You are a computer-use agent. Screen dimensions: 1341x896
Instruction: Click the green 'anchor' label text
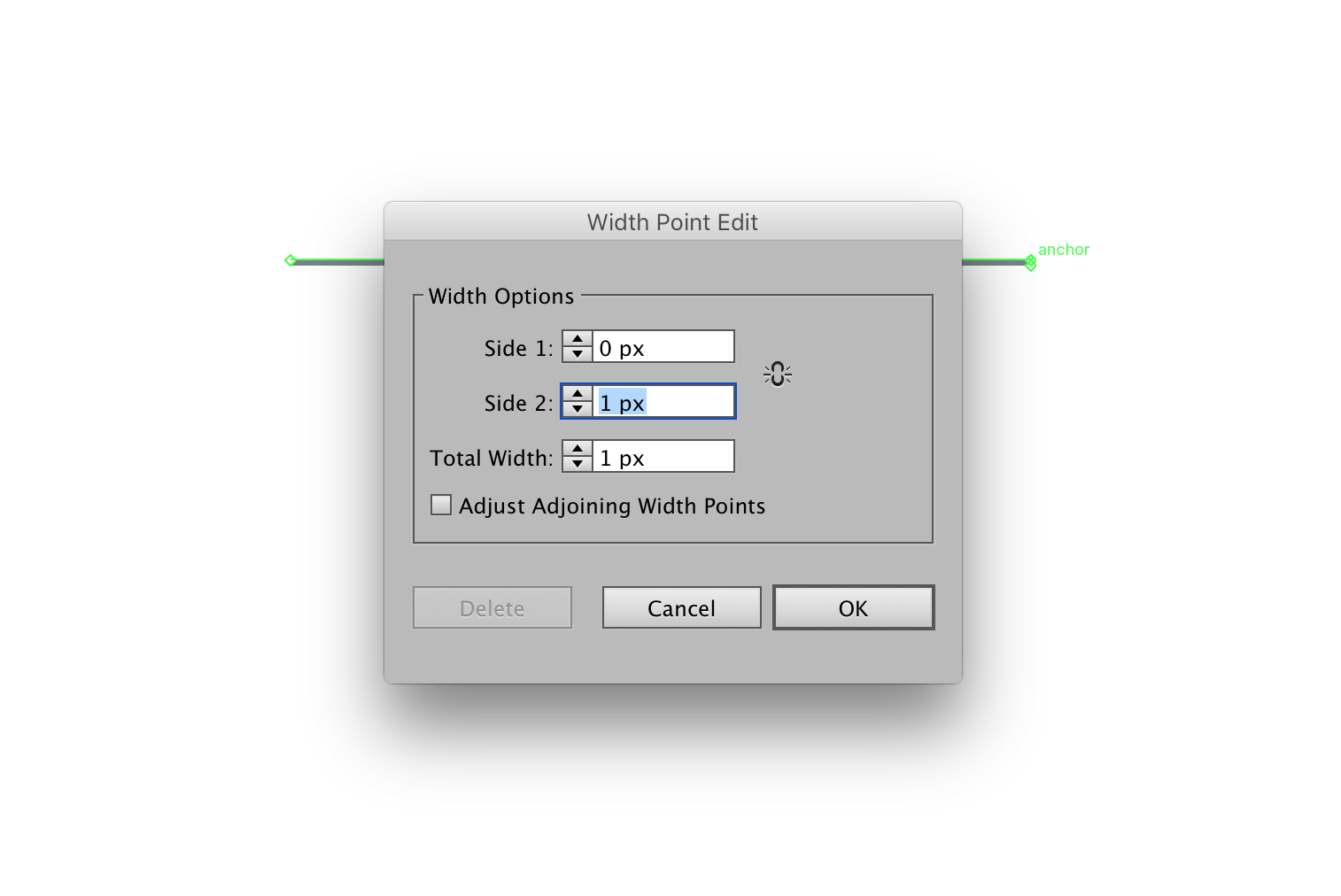pos(1064,250)
